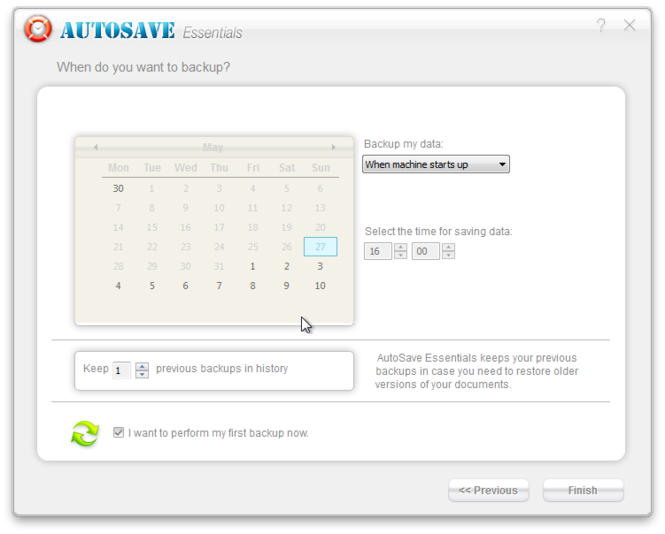Select date 31 in the calendar
Screen dimensions: 665x534
pyautogui.click(x=219, y=266)
